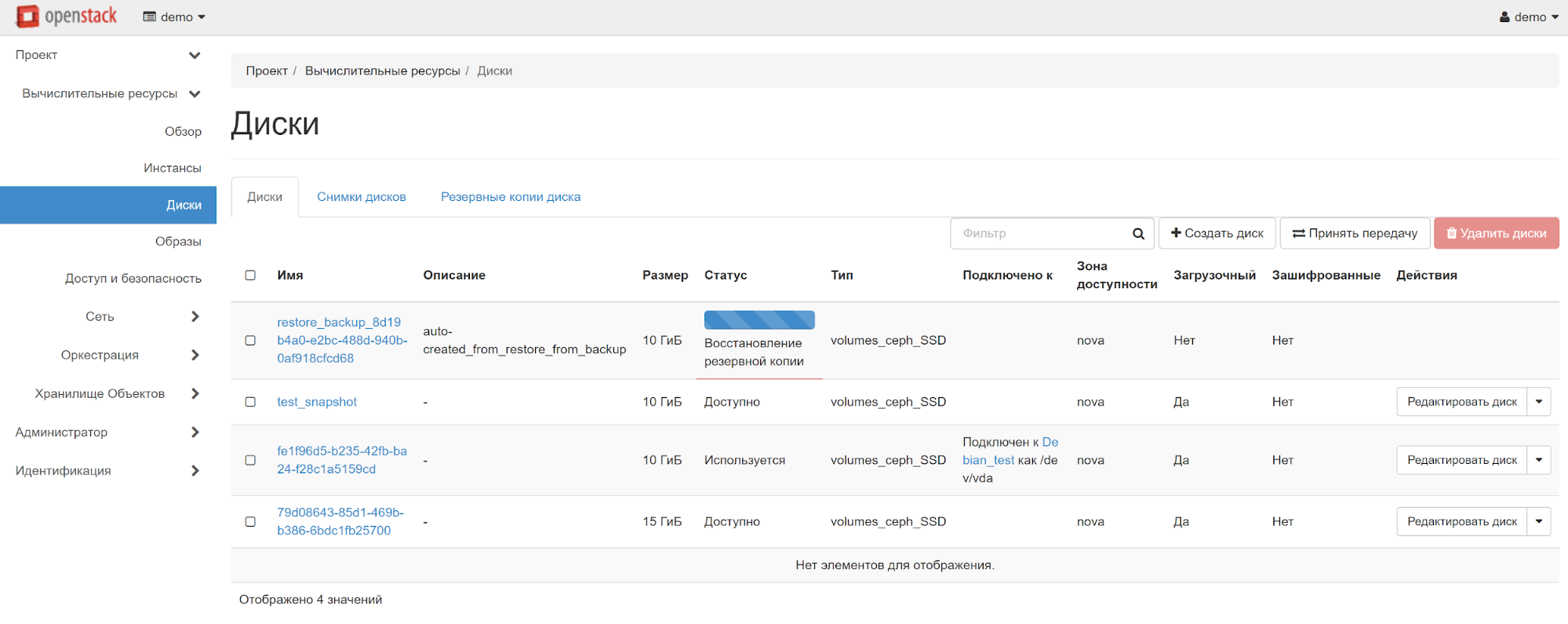1568x624 pixels.
Task: Select the restore_backup disk checkbox
Action: (250, 341)
